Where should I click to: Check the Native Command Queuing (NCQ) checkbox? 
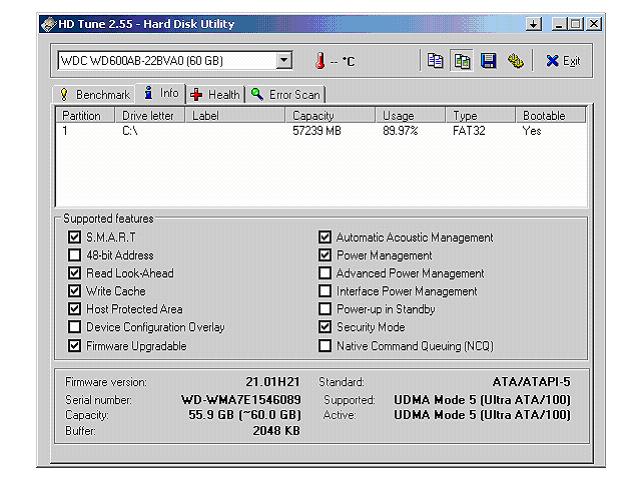(325, 346)
